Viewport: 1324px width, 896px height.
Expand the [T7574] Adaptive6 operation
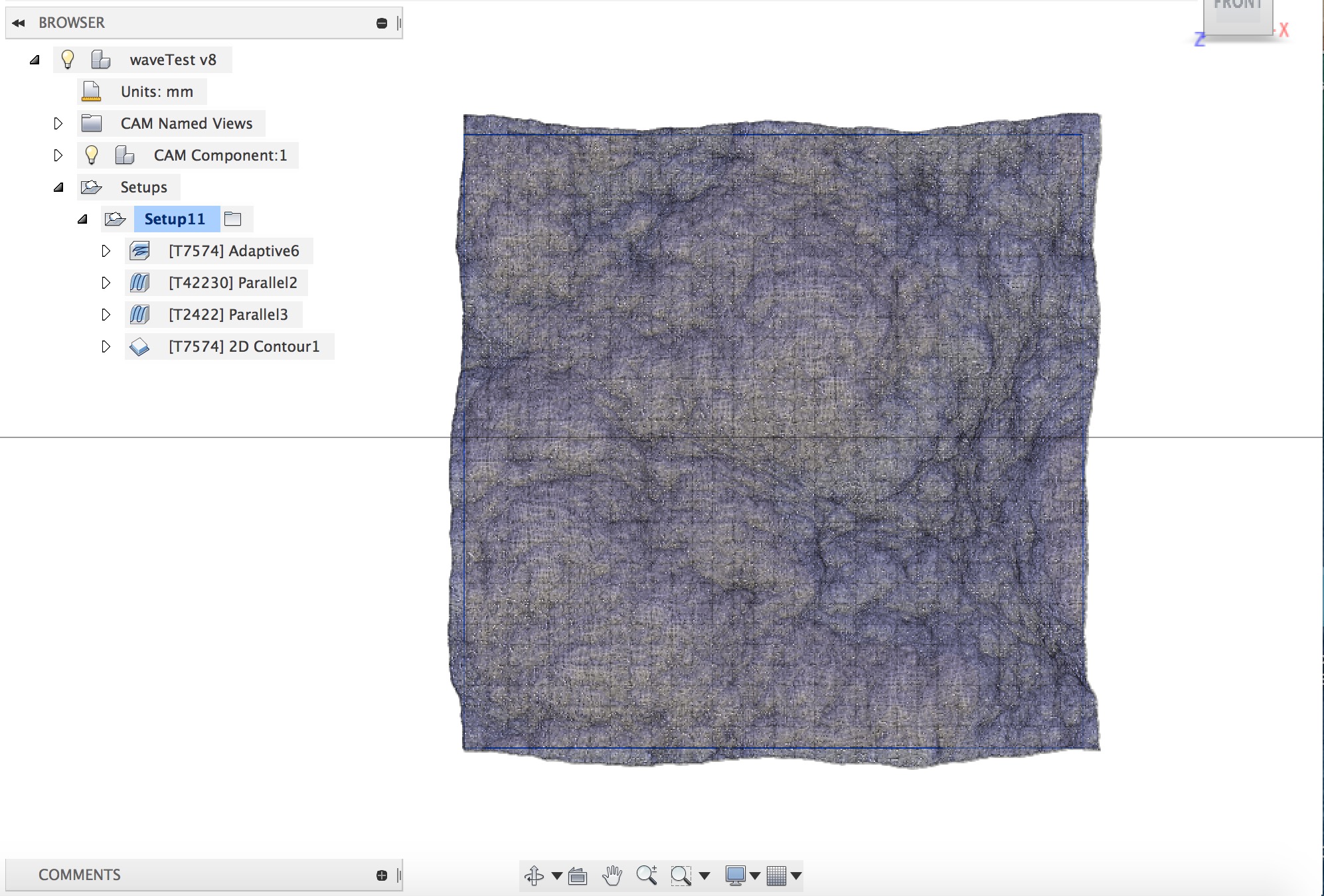click(x=107, y=250)
